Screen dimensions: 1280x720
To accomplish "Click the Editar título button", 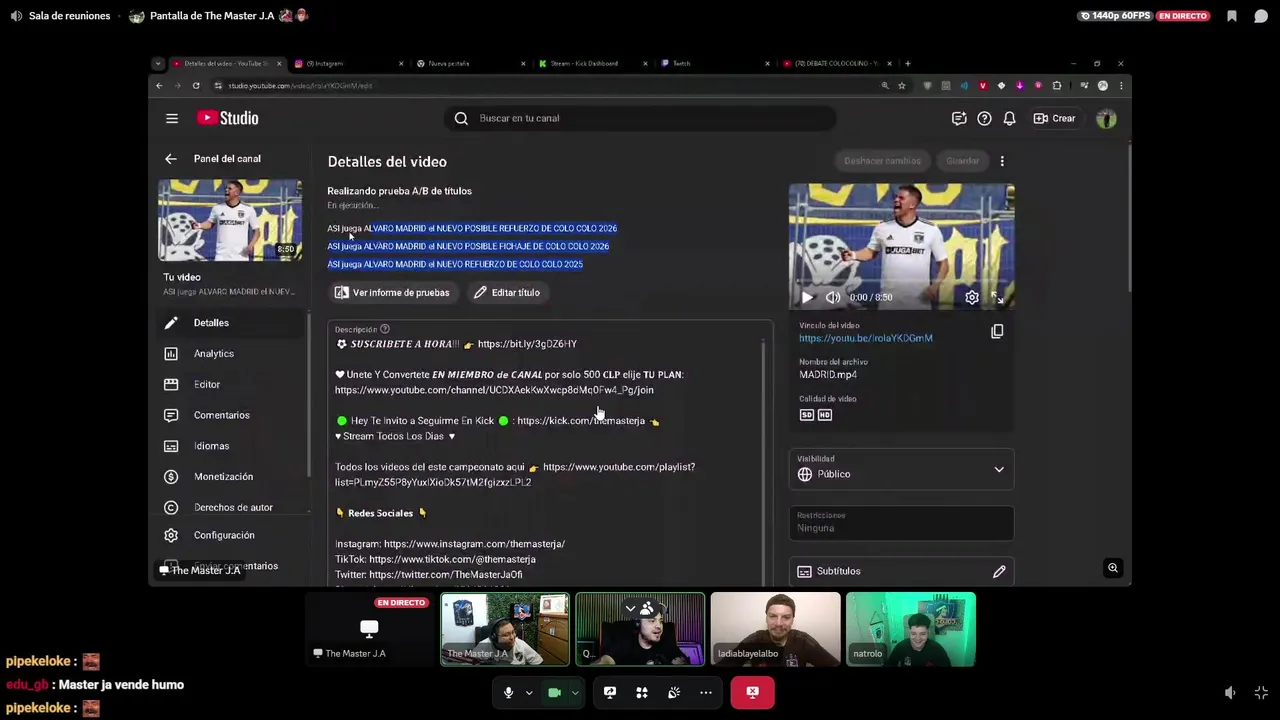I will pos(507,293).
